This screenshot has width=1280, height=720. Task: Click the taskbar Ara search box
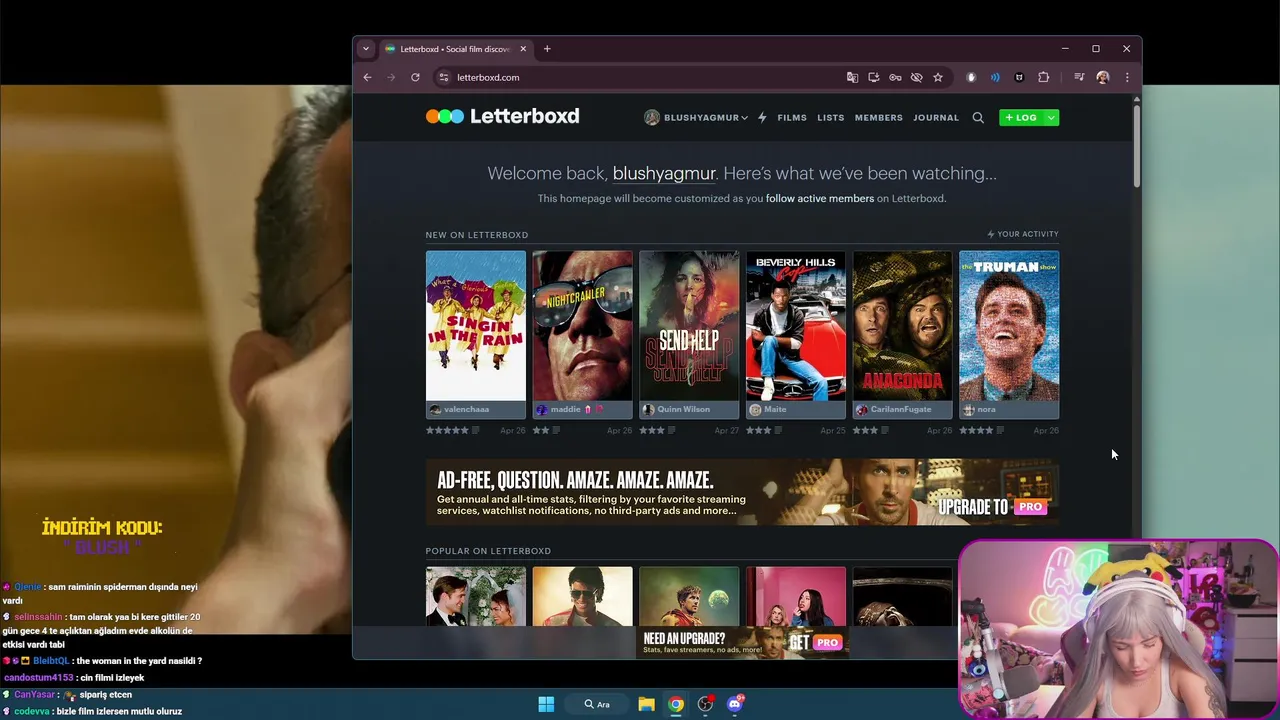coord(598,704)
